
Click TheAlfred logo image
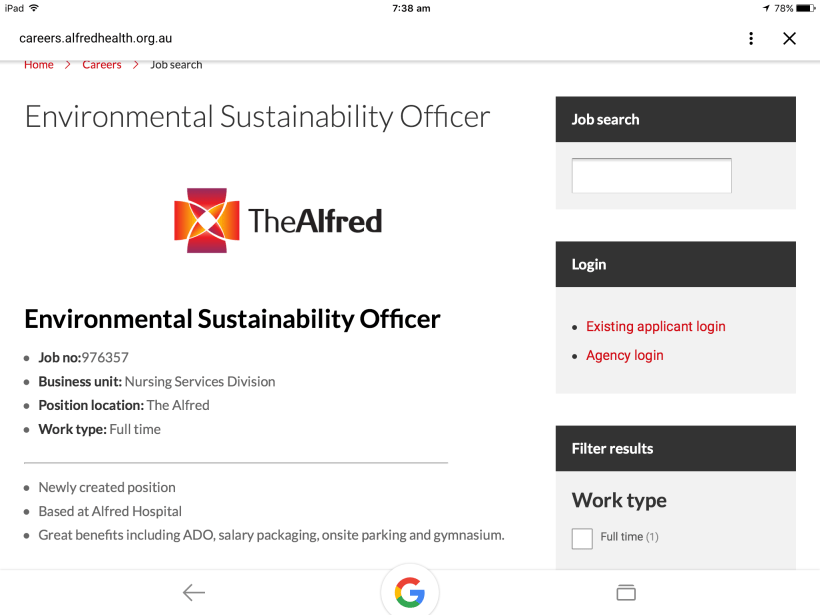pos(278,220)
